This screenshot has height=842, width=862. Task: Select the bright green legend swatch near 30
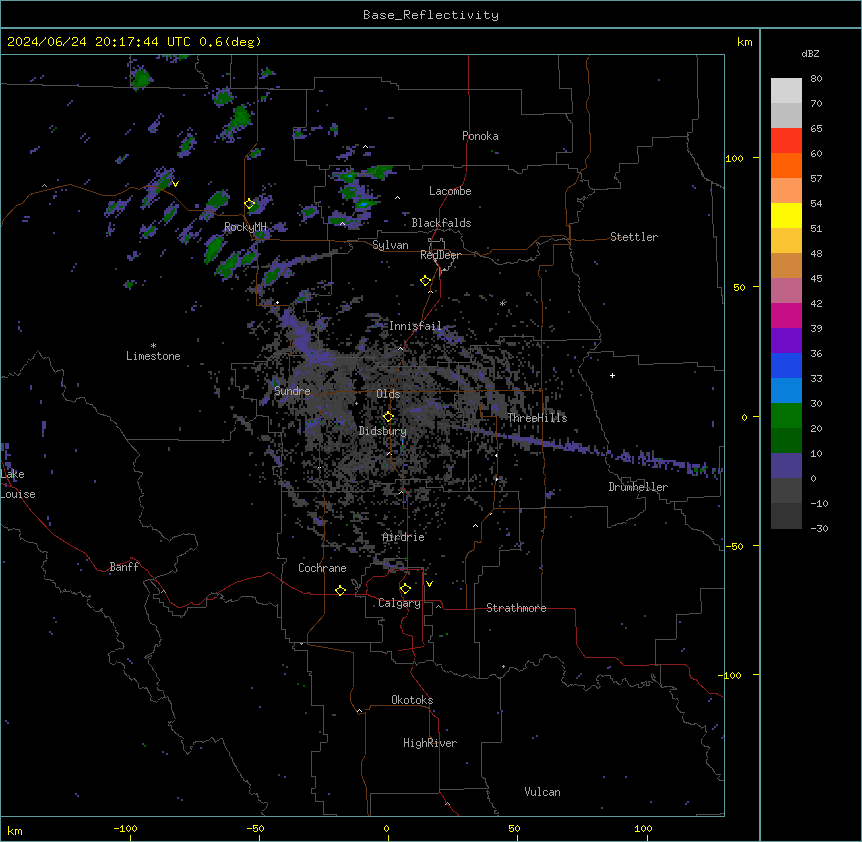(x=786, y=416)
